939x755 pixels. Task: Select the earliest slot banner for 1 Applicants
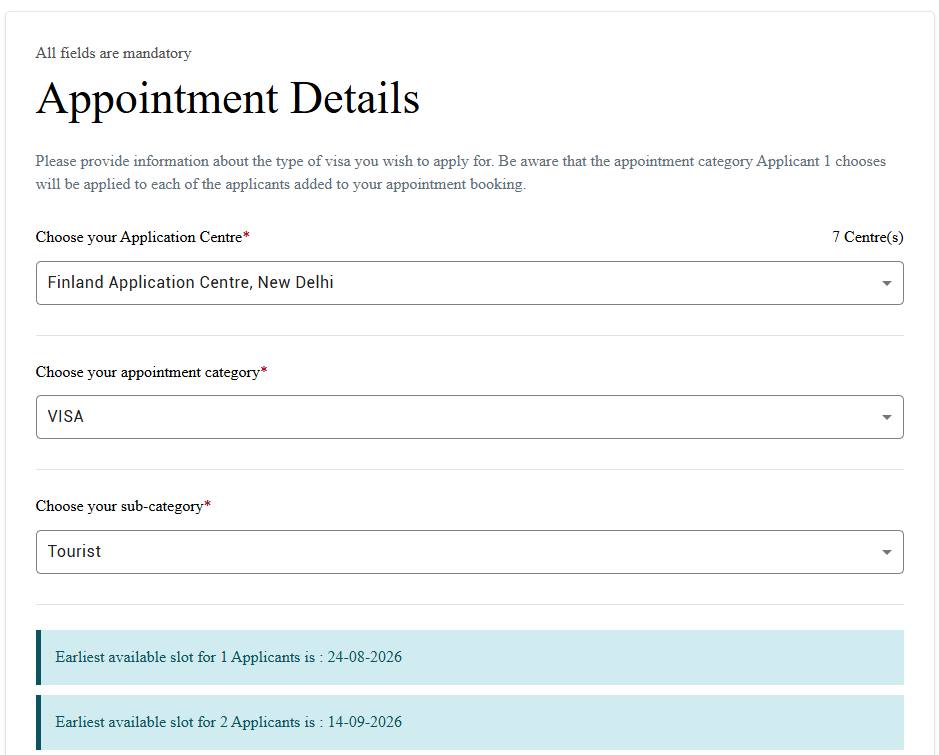(x=470, y=657)
